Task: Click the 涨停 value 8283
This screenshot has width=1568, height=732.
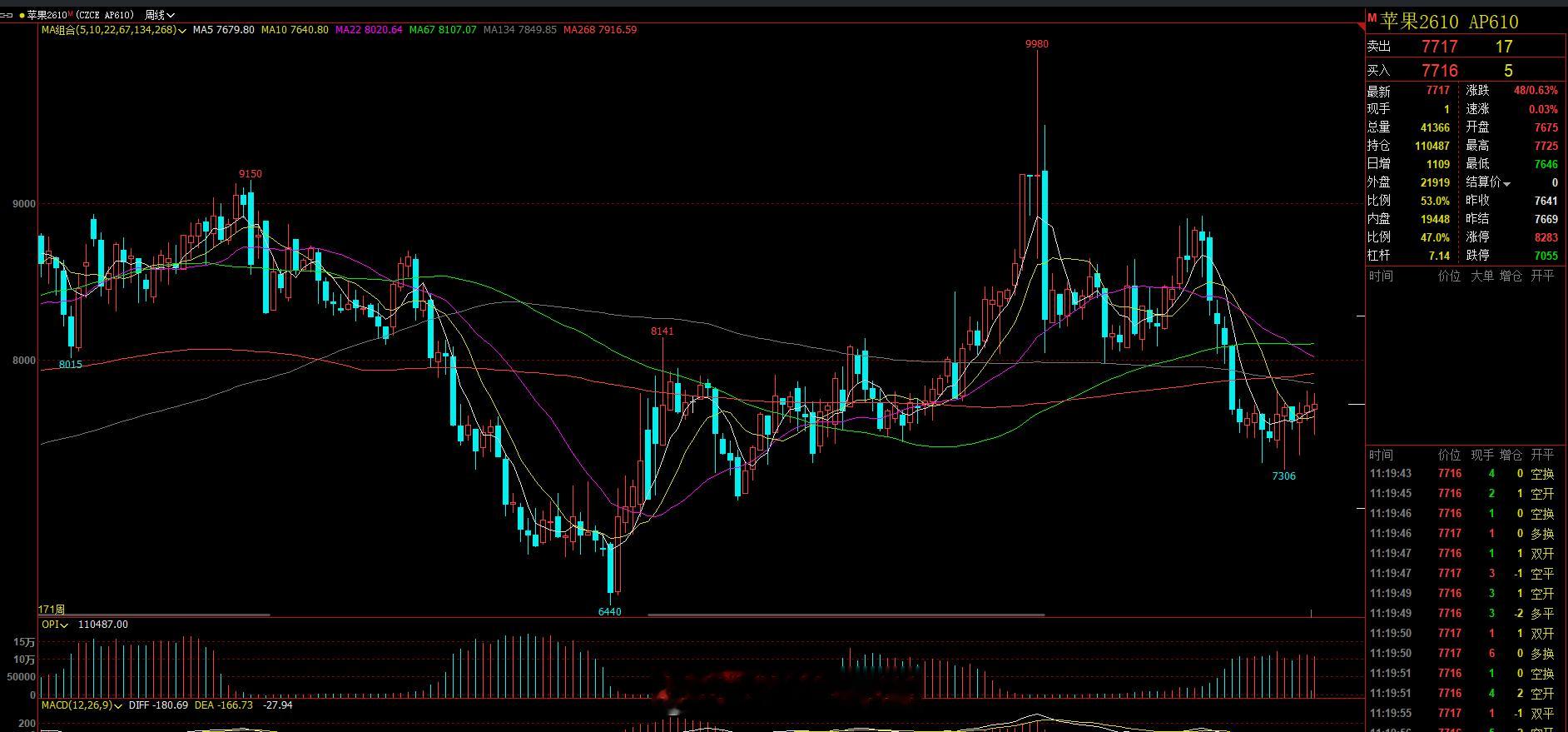Action: point(1546,238)
